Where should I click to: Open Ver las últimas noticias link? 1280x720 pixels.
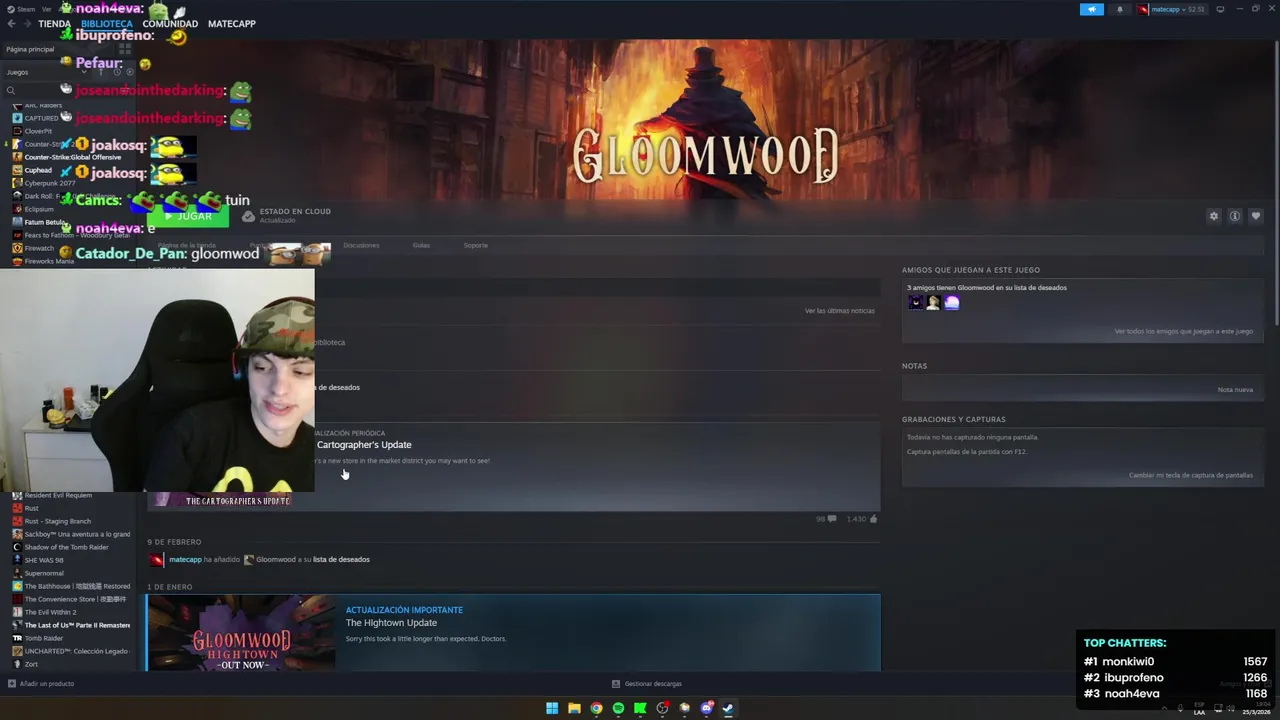click(x=840, y=311)
